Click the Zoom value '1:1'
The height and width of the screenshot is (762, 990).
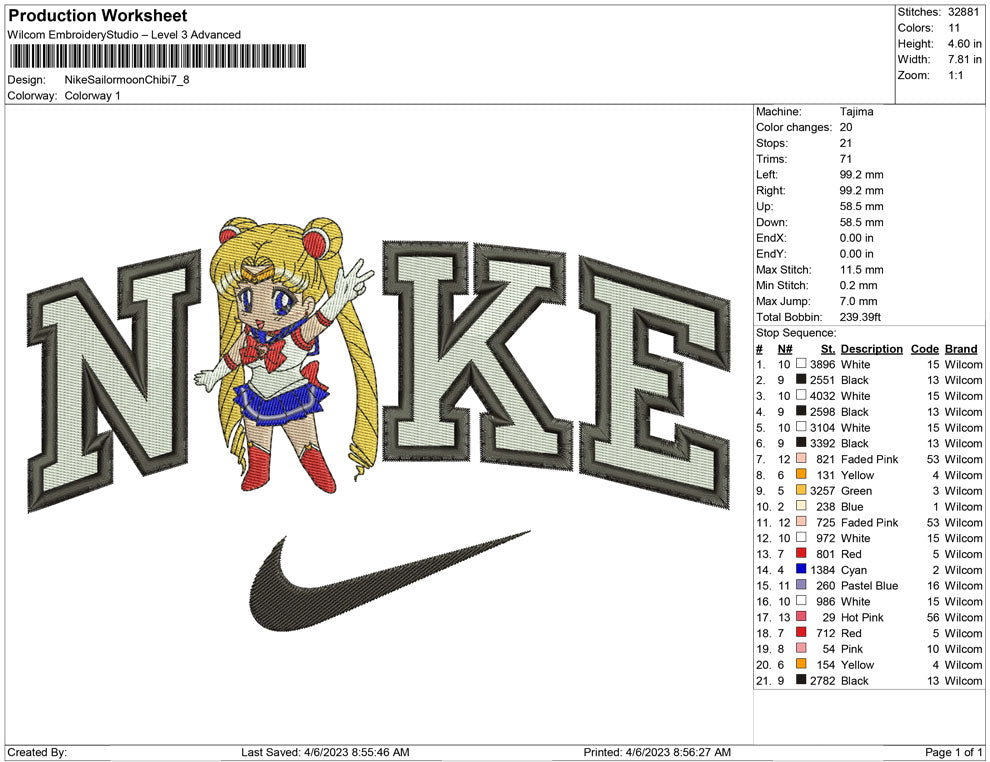coord(955,75)
